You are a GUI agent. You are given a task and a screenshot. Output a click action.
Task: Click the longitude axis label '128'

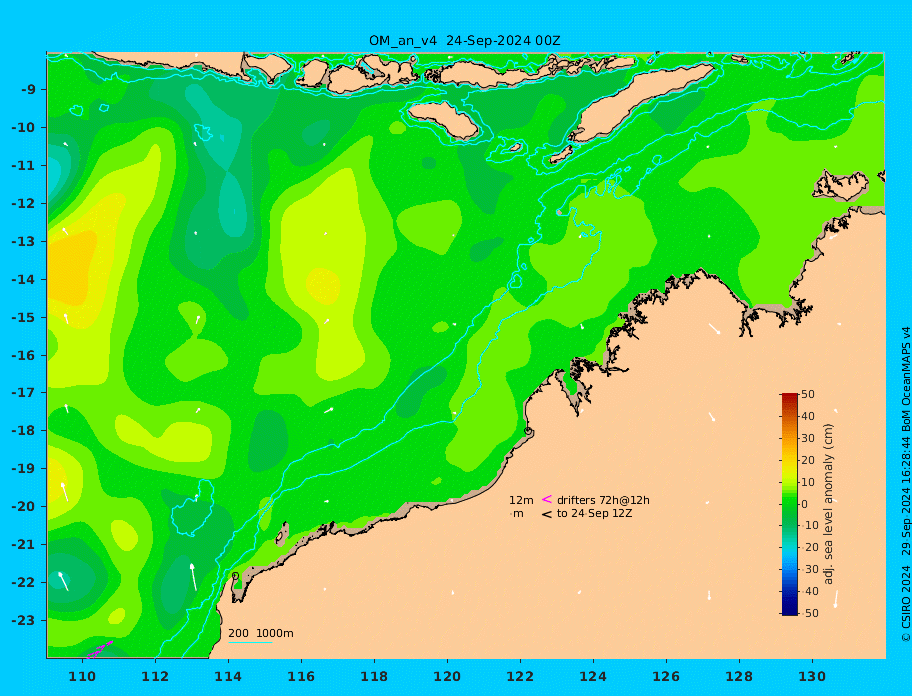(x=739, y=676)
